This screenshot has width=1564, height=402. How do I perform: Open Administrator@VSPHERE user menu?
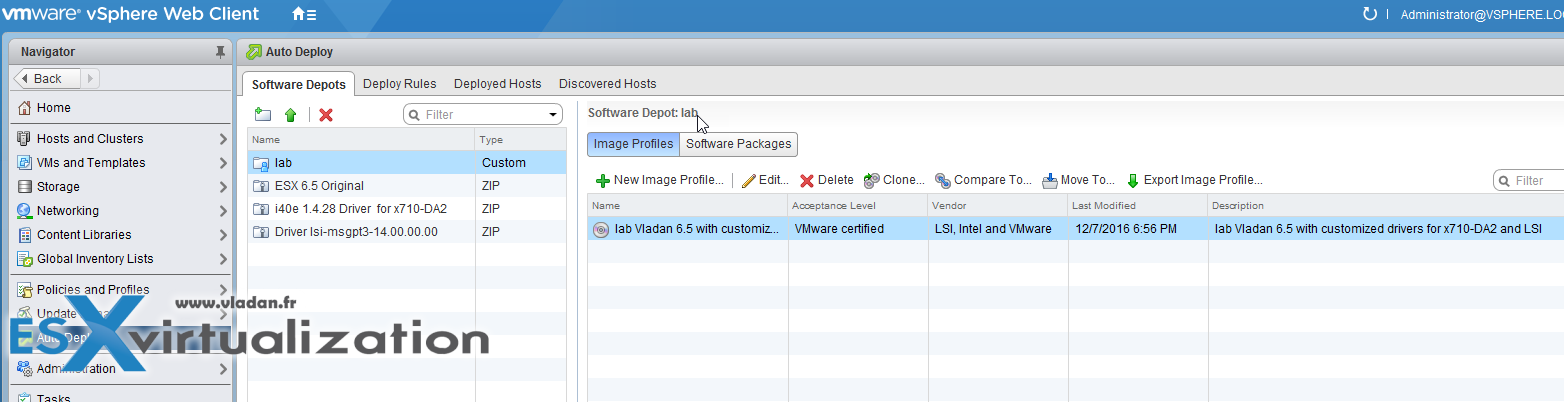pyautogui.click(x=1481, y=15)
